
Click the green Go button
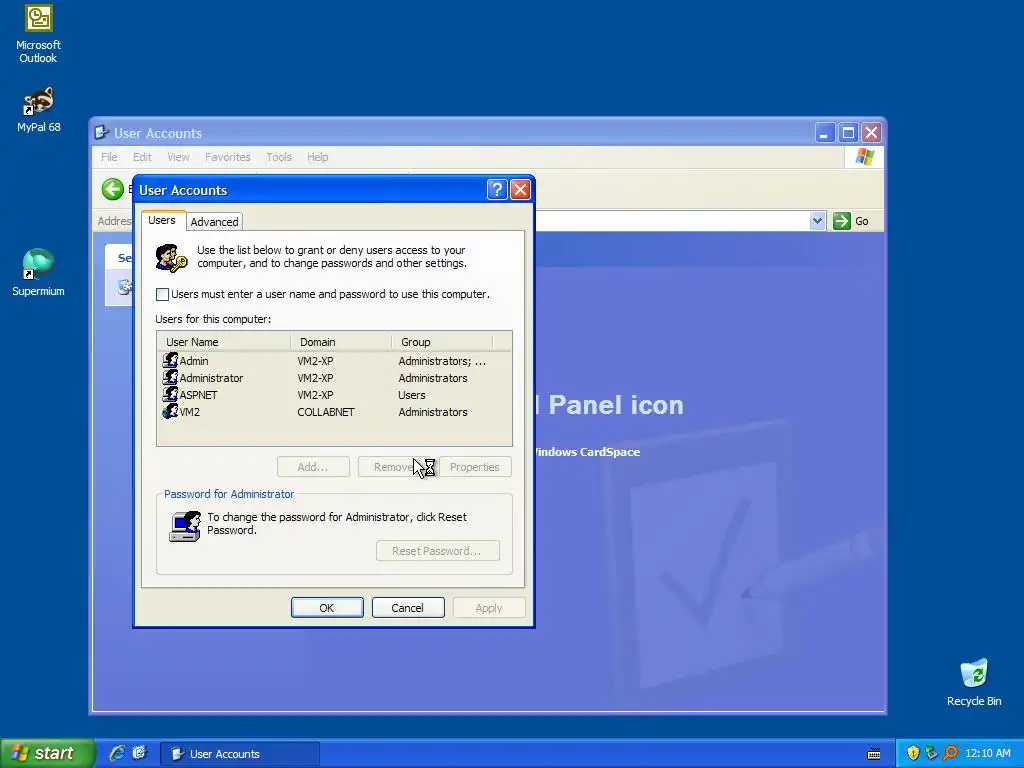[851, 221]
